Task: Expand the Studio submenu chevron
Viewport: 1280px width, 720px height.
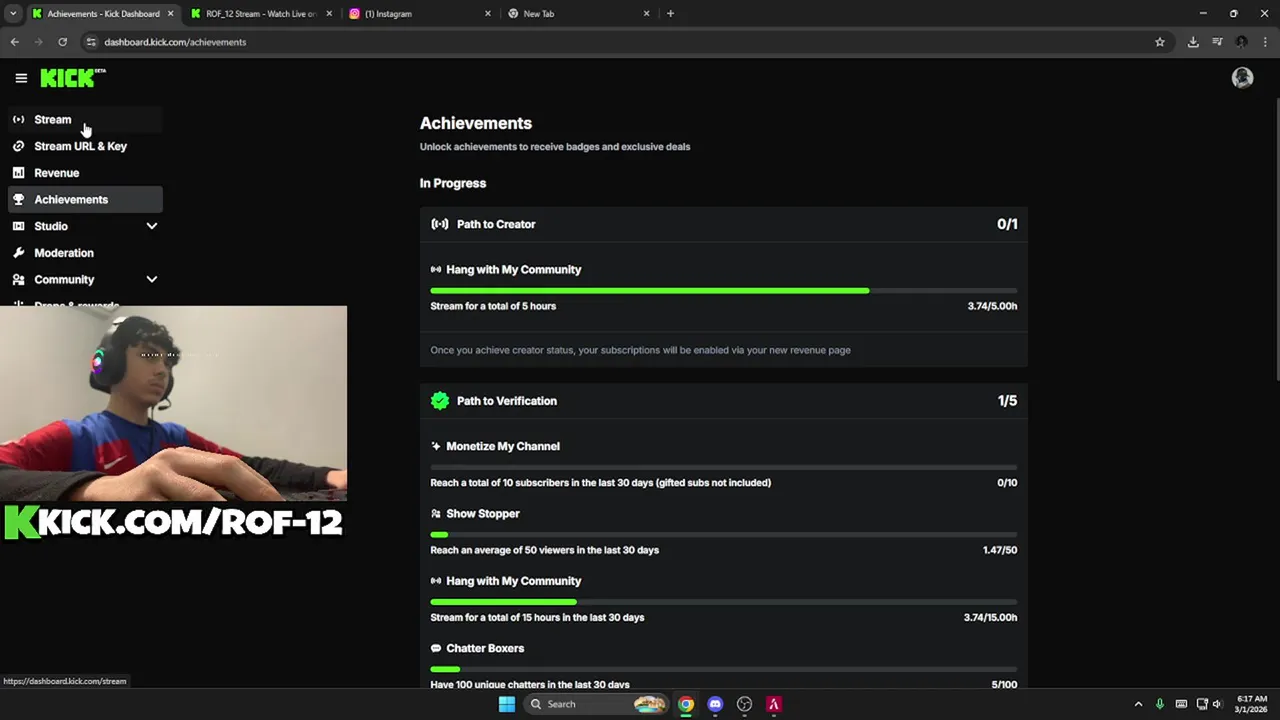Action: (152, 226)
